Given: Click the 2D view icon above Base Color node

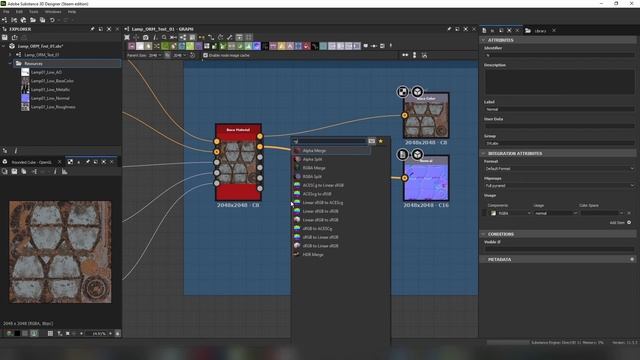Looking at the screenshot, I should pyautogui.click(x=402, y=92).
